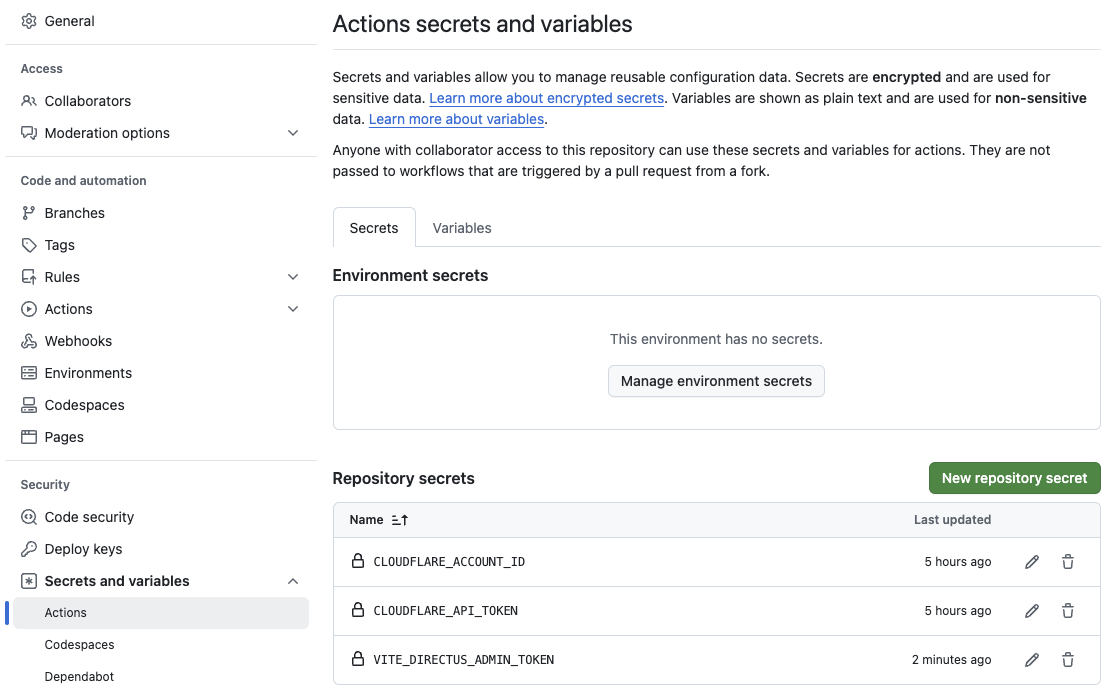Delete the CLOUDFLARE_ACCOUNT_ID secret trash icon
This screenshot has width=1110, height=696.
[x=1068, y=562]
